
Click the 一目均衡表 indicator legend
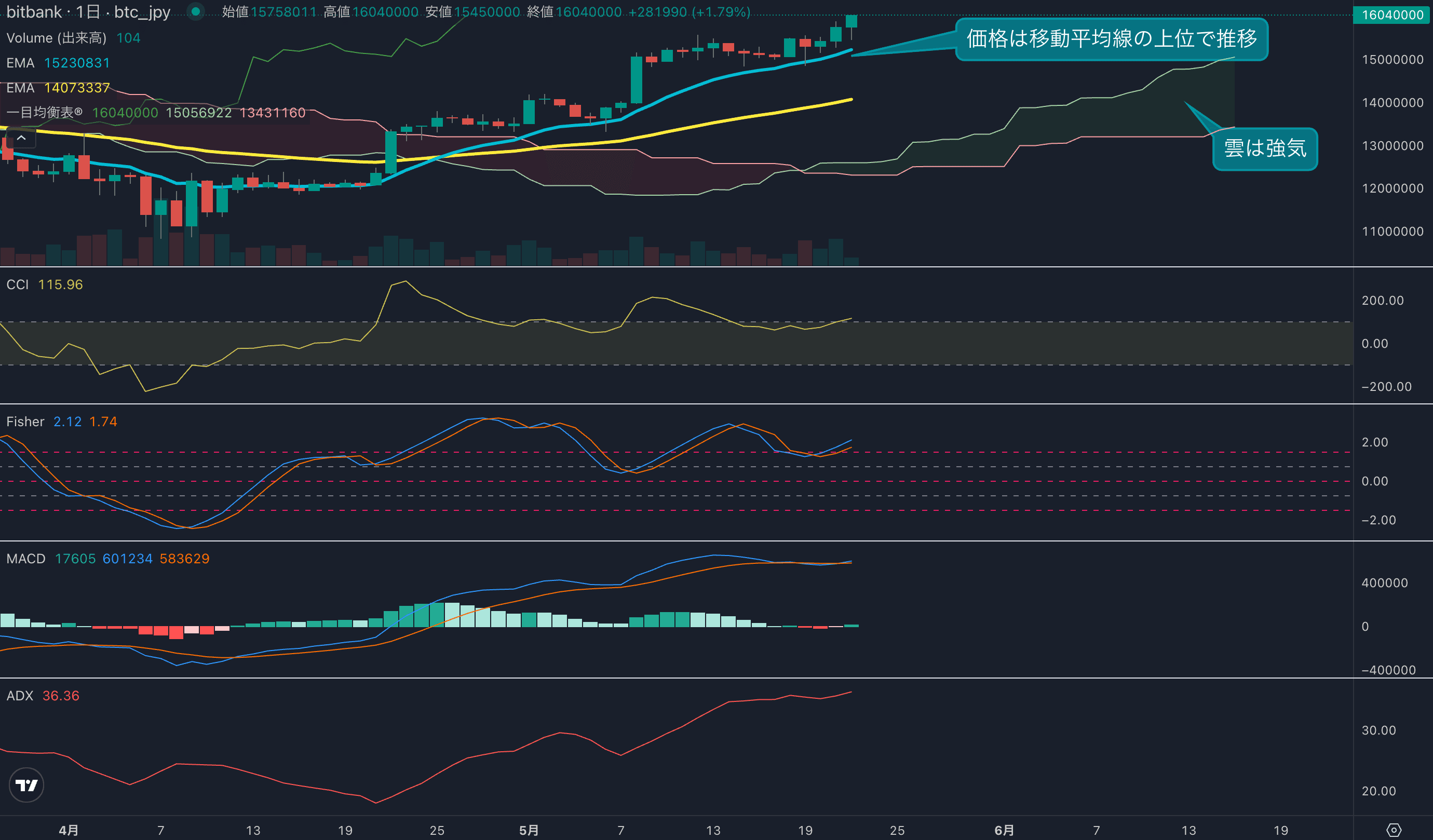(x=44, y=113)
